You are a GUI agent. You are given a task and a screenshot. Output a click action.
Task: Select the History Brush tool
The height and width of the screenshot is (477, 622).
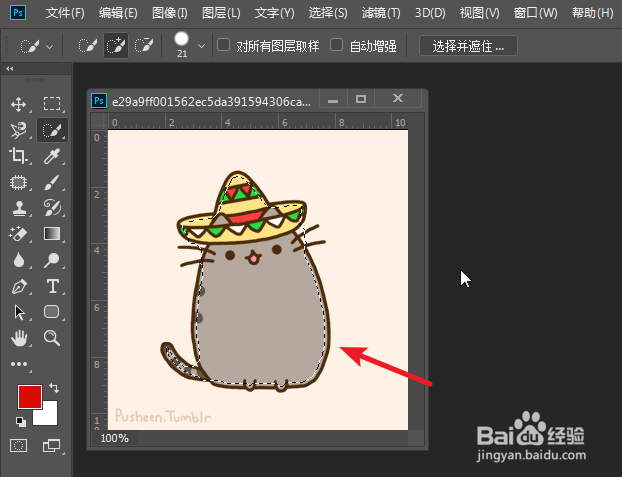52,208
